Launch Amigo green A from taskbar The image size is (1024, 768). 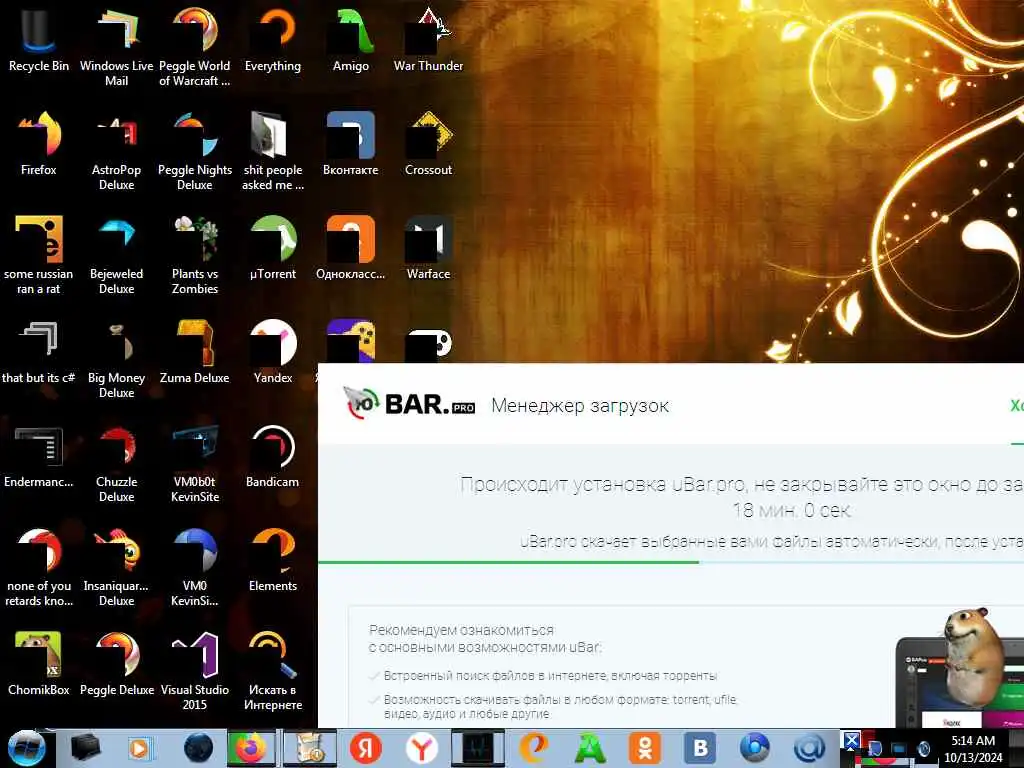(590, 748)
